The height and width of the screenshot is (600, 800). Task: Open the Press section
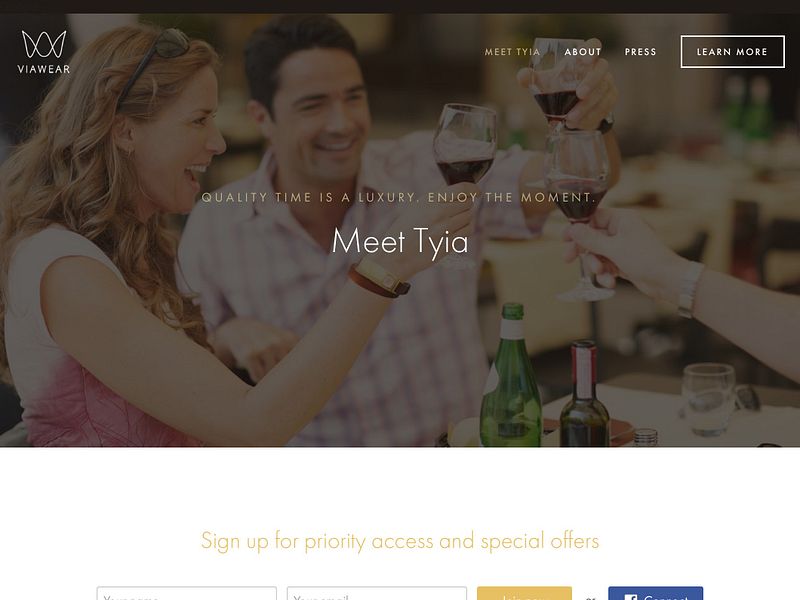pos(640,52)
